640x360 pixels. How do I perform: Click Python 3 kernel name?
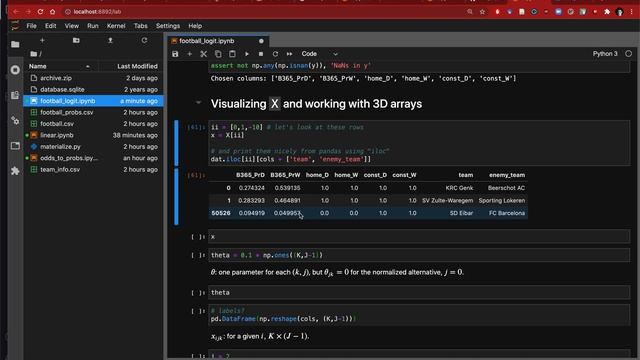tap(605, 54)
